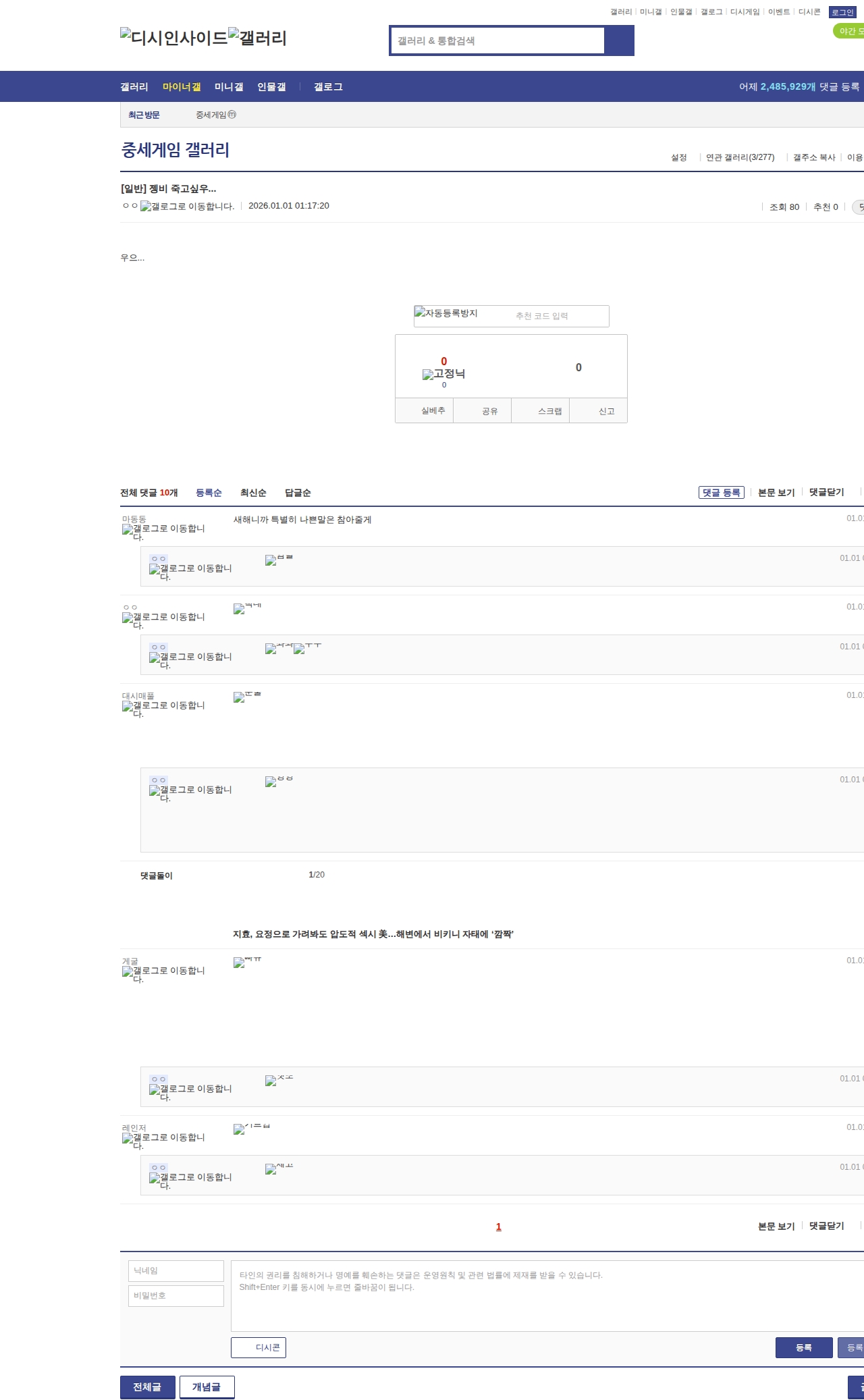Click the 디시콘 link in the top bar
864x1400 pixels.
tap(809, 12)
